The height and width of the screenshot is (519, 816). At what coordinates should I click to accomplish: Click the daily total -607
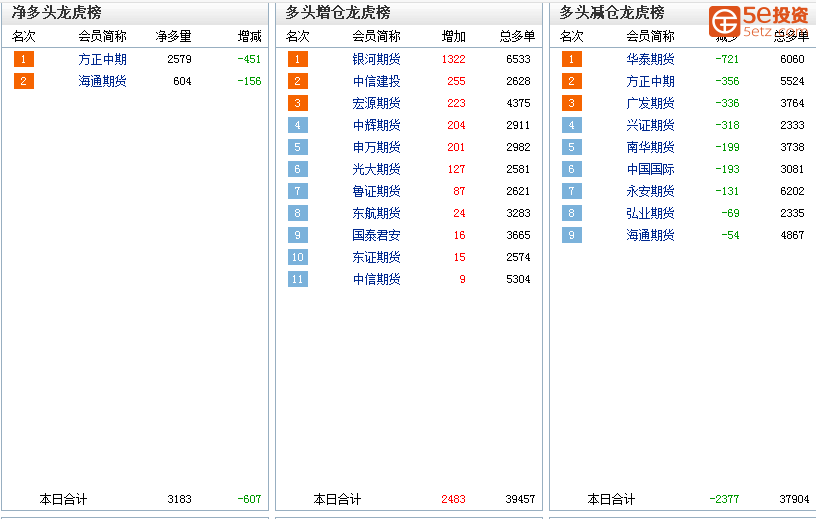point(249,499)
